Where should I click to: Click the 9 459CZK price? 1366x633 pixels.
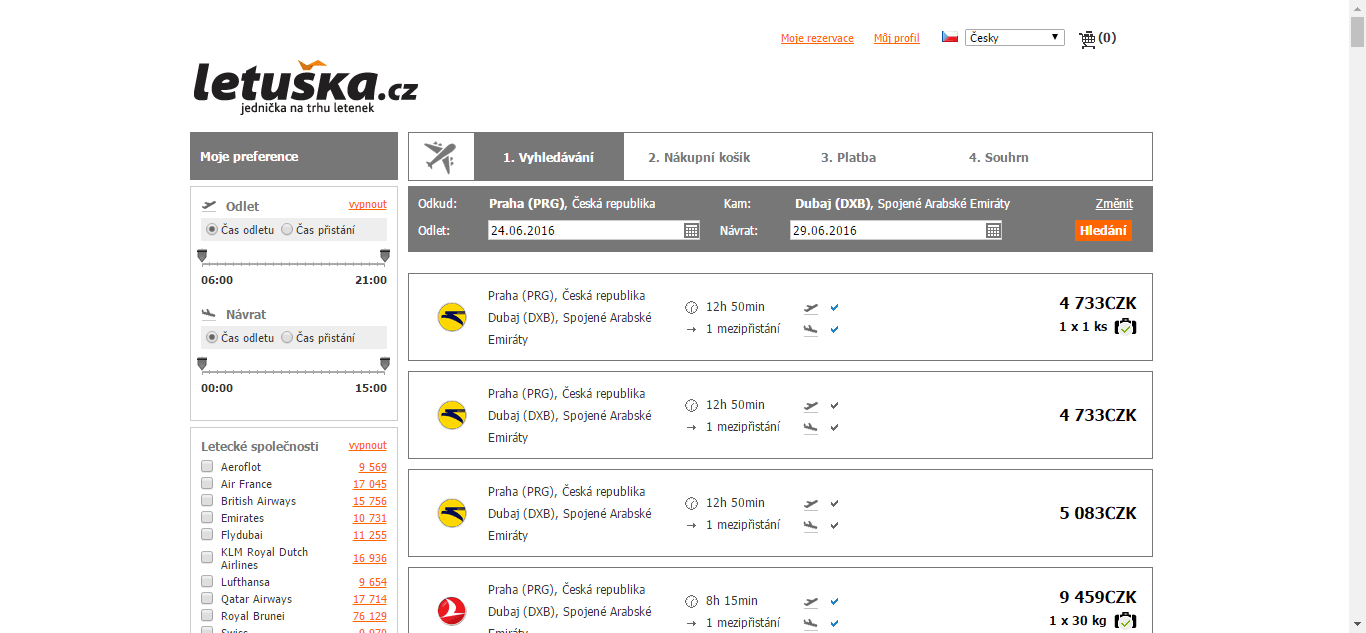[x=1098, y=598]
